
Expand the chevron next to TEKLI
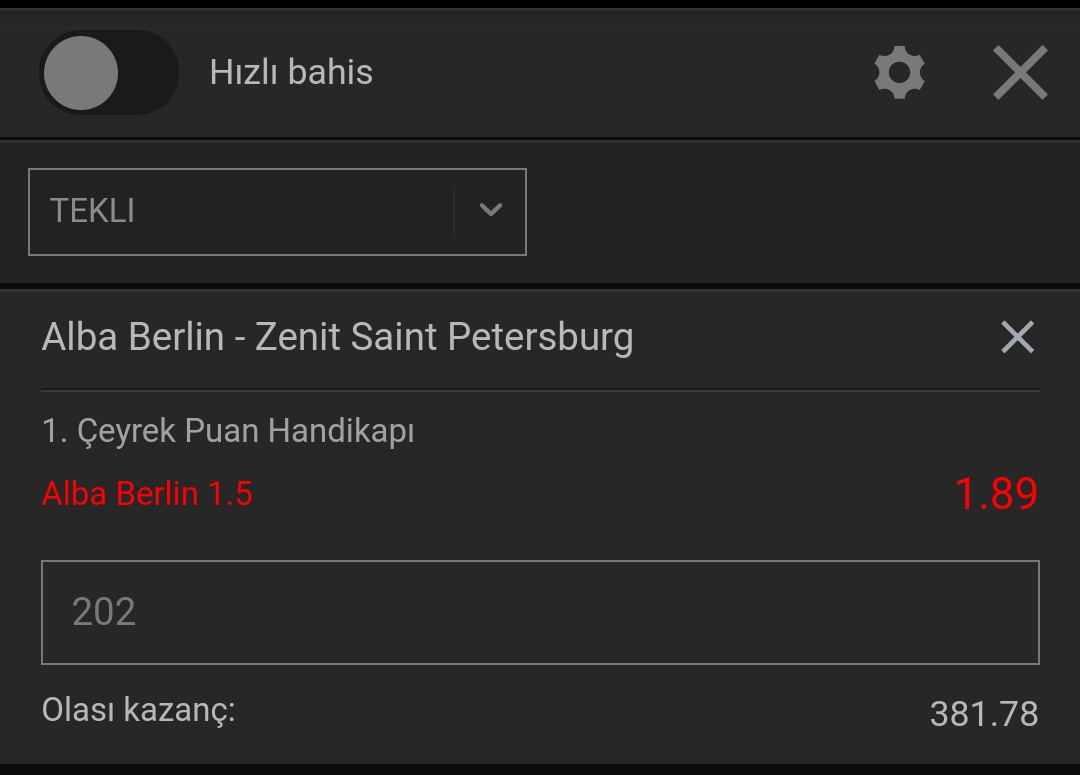pos(490,209)
